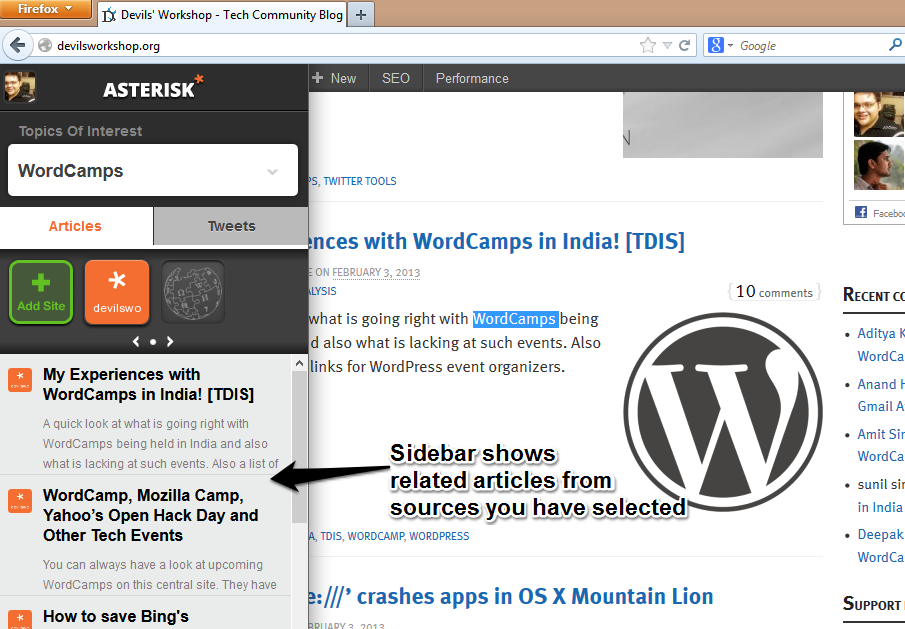Open the WordCamps in India! [TDIS] post title
905x629 pixels.
pos(496,241)
